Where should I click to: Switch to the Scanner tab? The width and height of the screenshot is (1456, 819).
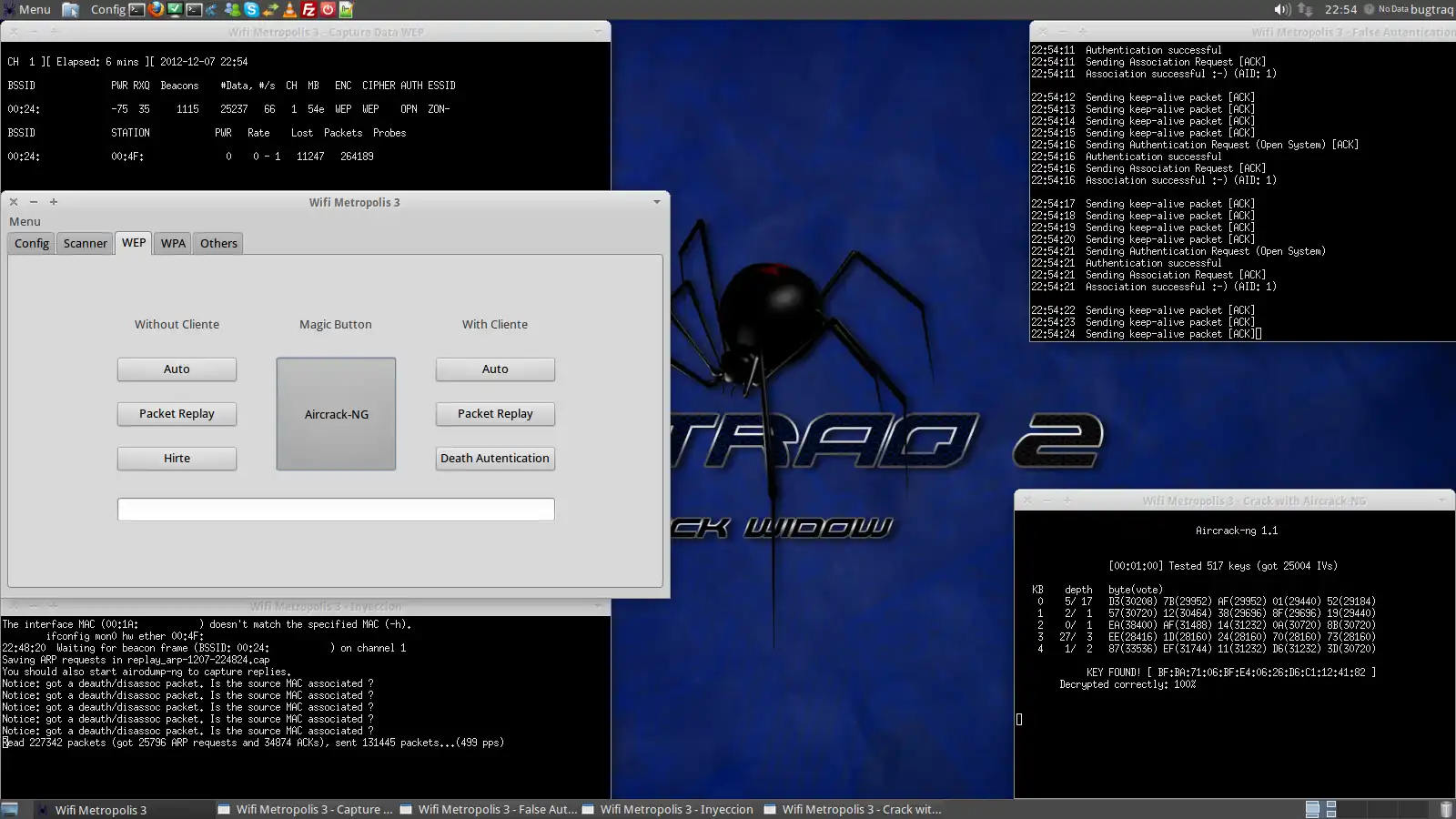tap(86, 243)
